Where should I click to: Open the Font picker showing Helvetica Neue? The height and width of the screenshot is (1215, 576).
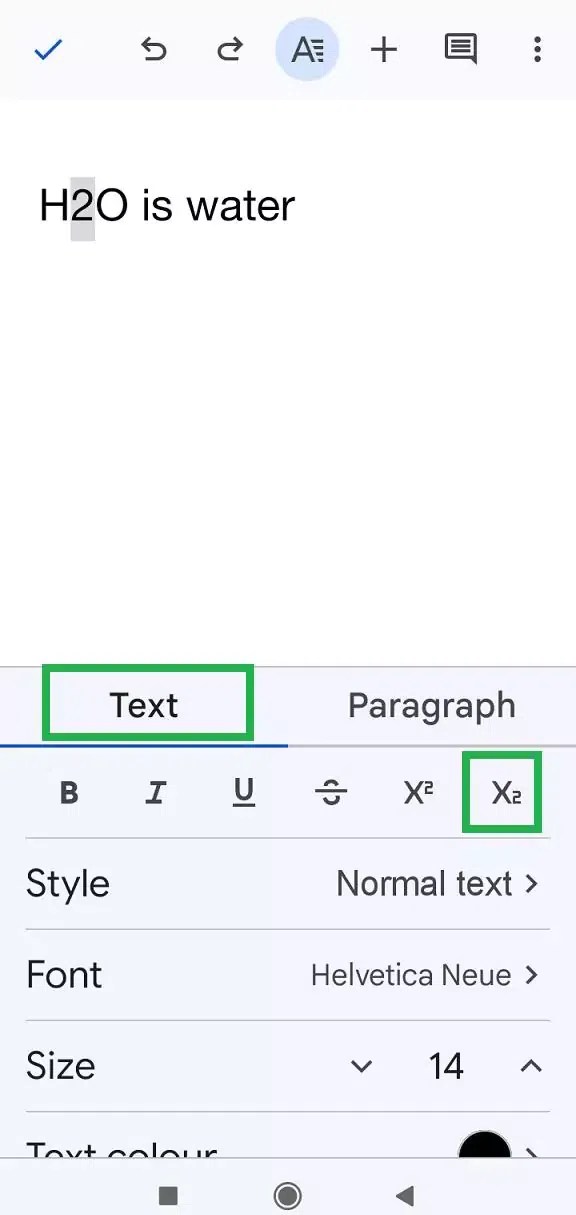coord(425,974)
